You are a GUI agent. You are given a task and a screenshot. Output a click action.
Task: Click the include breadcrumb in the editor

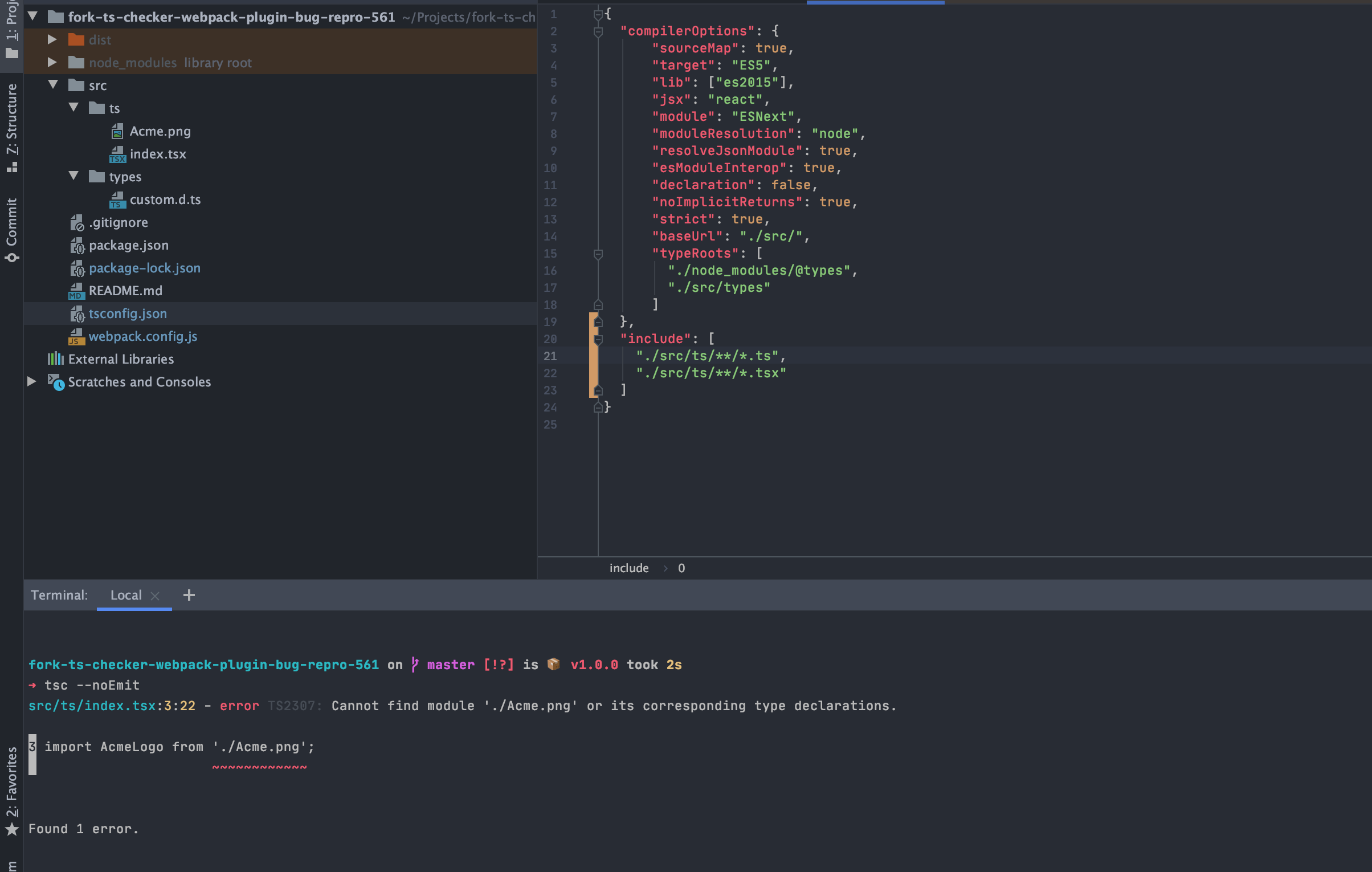pos(628,568)
